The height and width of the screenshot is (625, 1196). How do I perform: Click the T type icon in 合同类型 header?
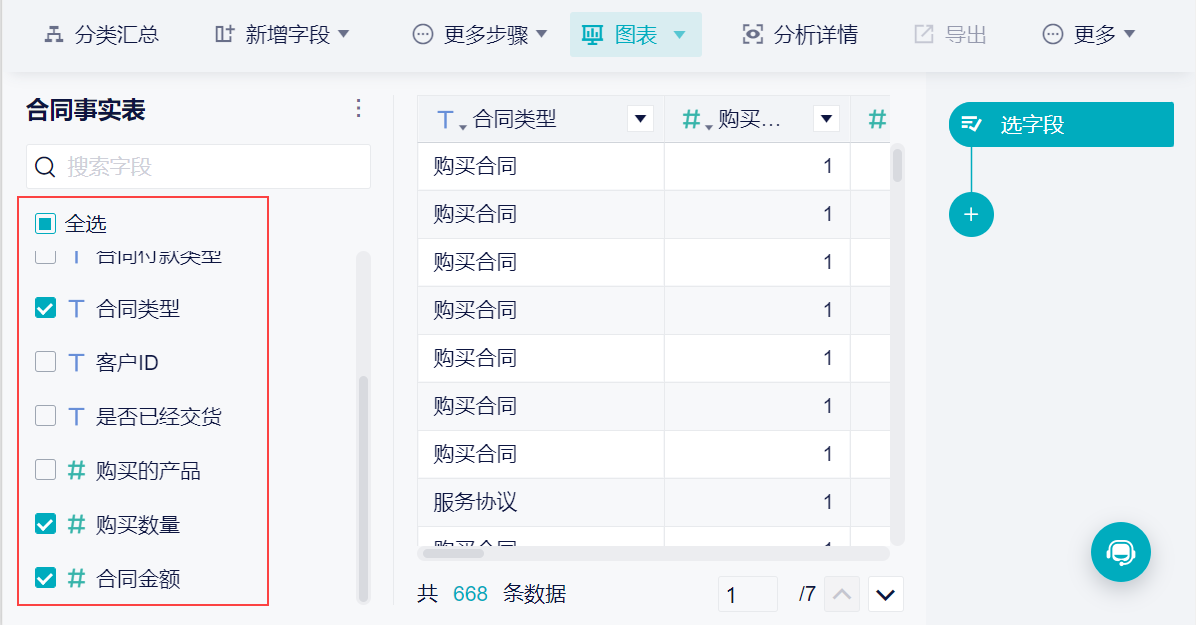point(446,120)
